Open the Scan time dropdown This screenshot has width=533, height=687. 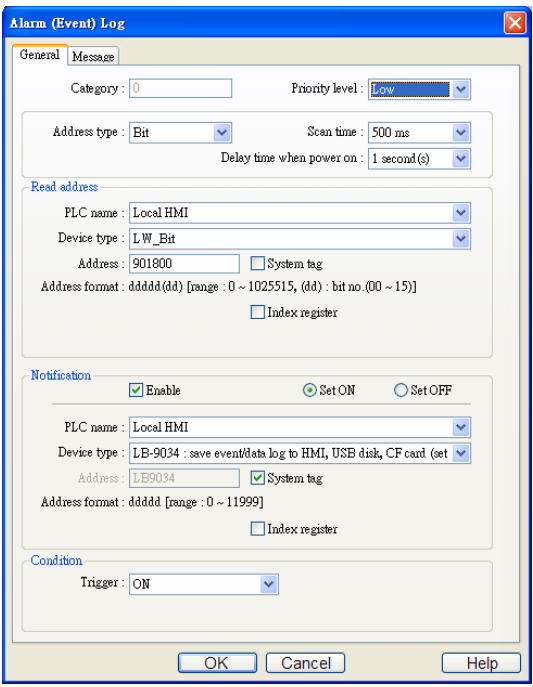pos(419,132)
